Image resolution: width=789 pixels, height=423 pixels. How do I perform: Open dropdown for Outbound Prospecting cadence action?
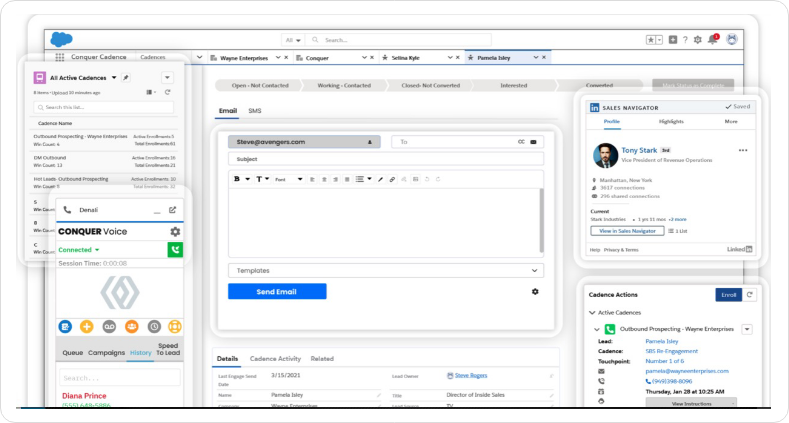tap(747, 329)
